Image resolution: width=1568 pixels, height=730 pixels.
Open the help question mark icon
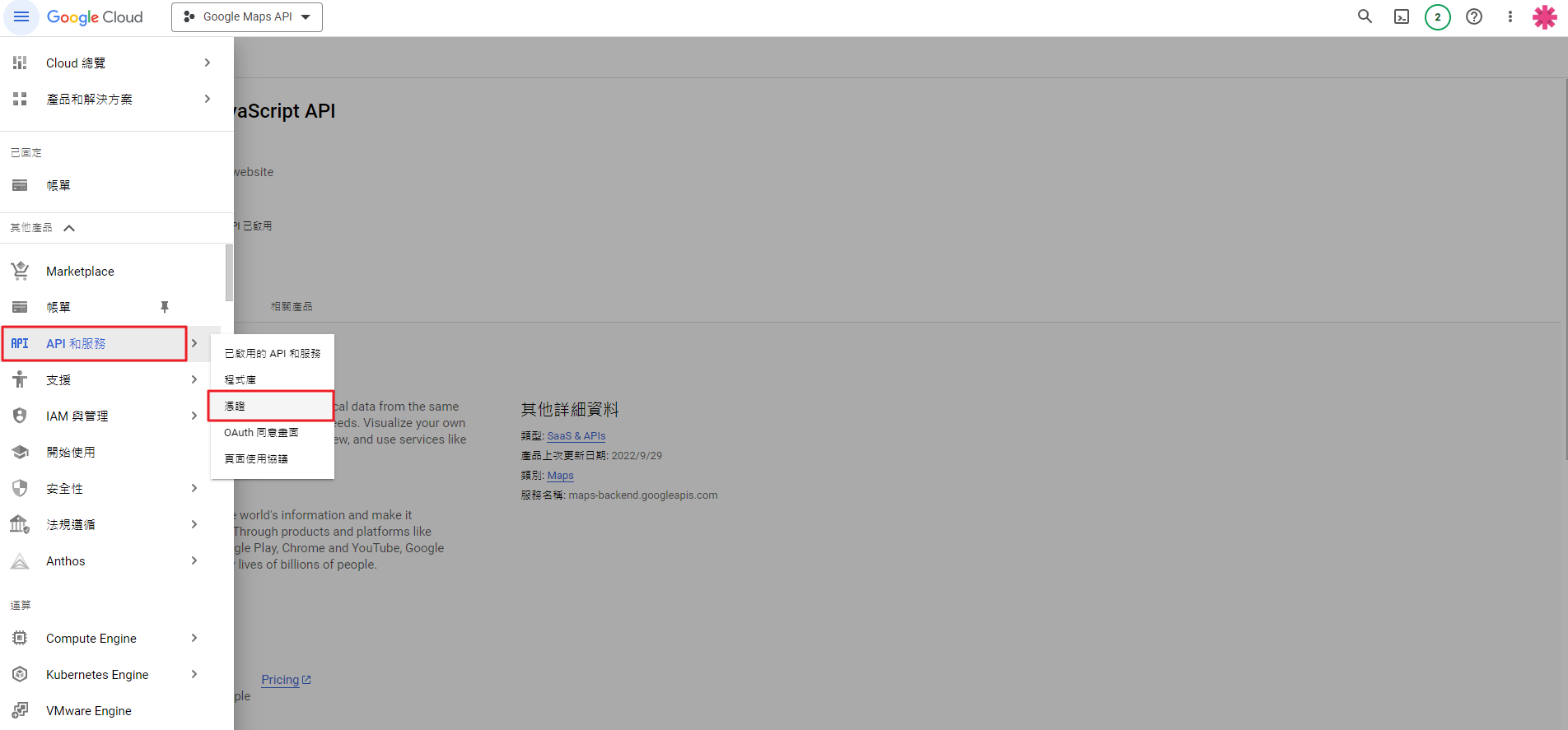pos(1473,16)
